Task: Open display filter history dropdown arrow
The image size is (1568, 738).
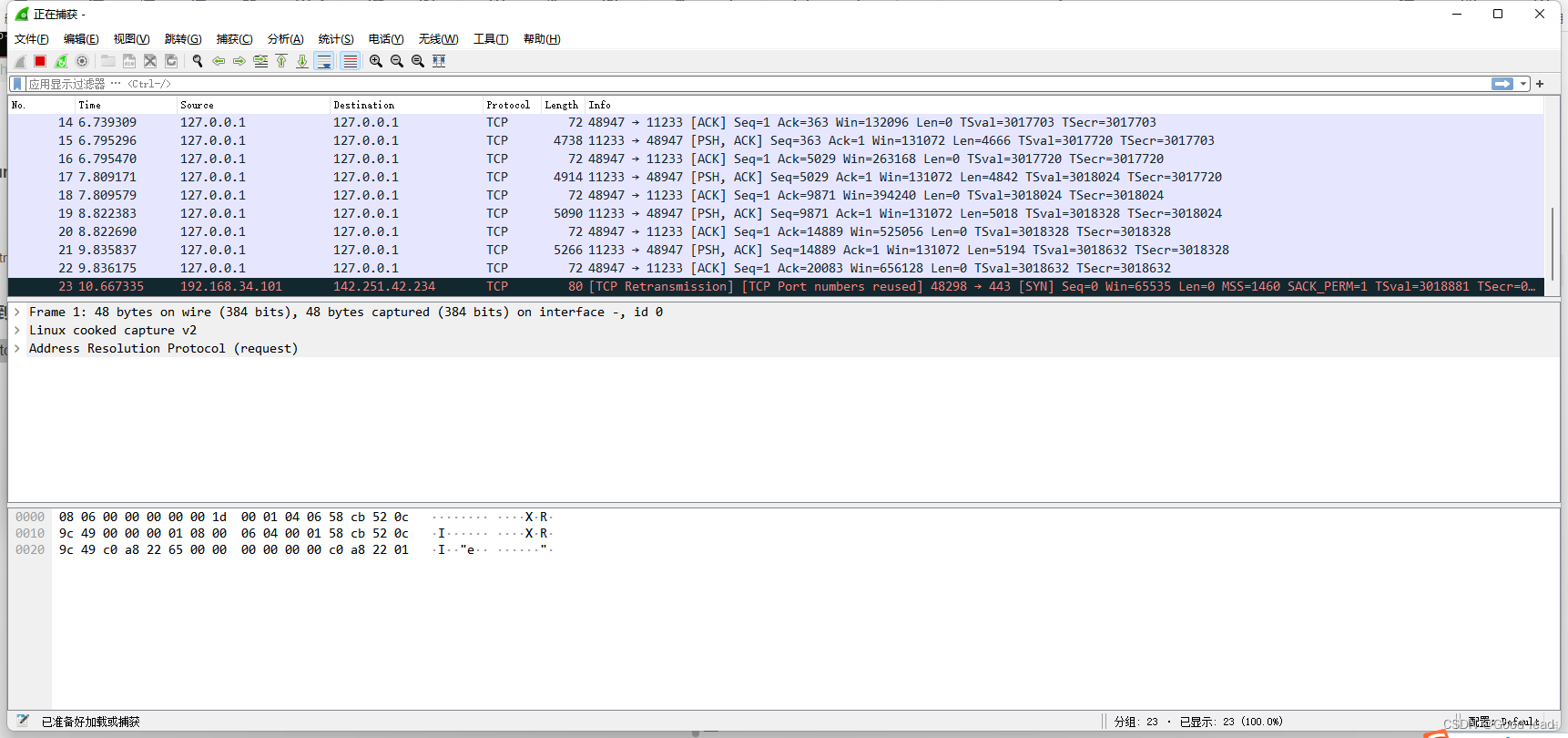Action: coord(1523,84)
